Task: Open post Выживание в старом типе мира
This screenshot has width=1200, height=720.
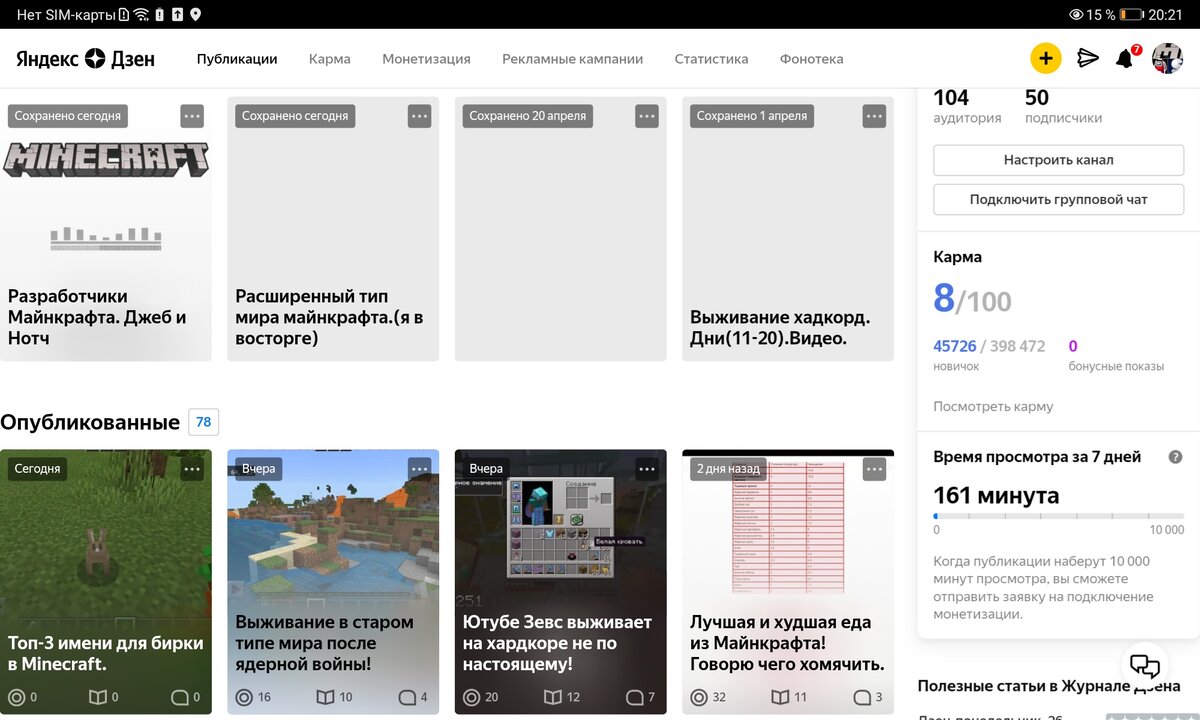Action: 333,581
